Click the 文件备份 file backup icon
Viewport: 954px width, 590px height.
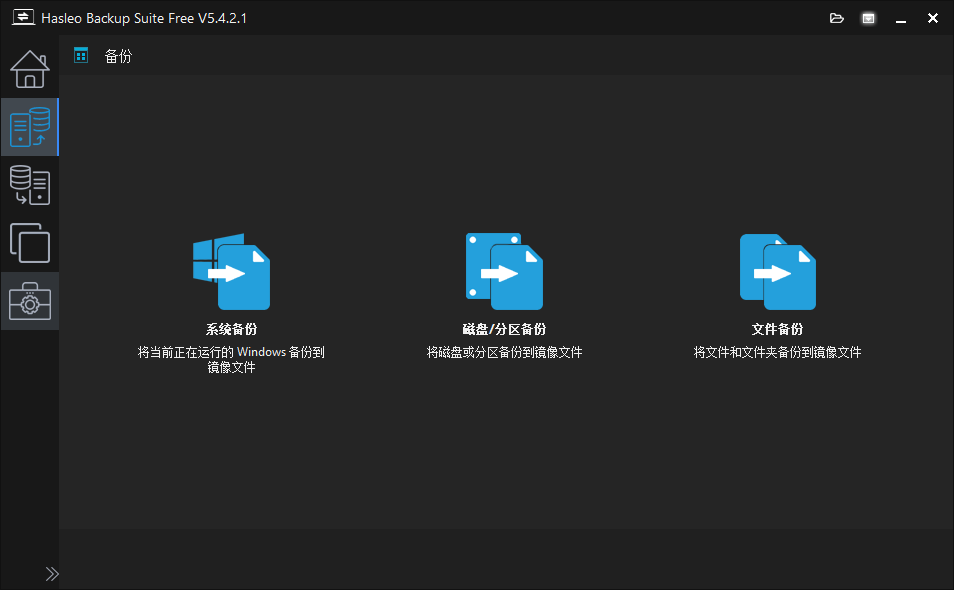[x=778, y=271]
